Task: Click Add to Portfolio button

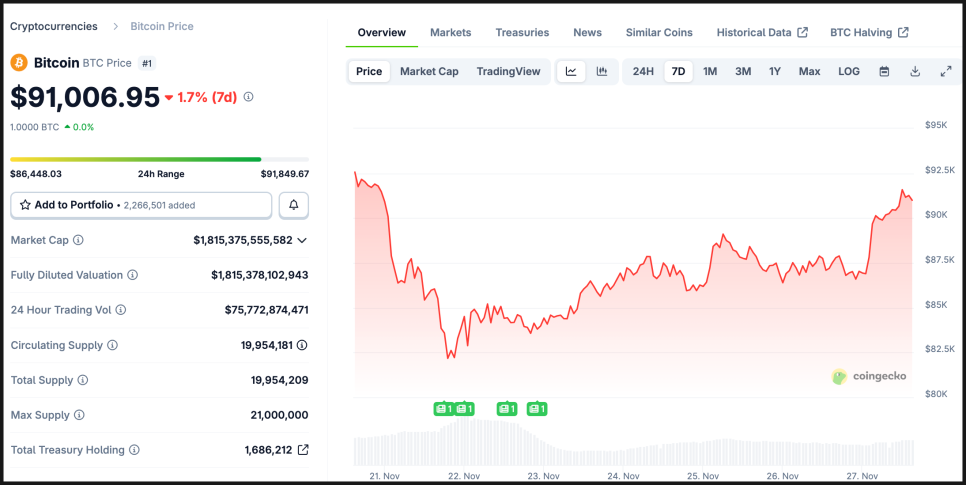Action: tap(141, 205)
